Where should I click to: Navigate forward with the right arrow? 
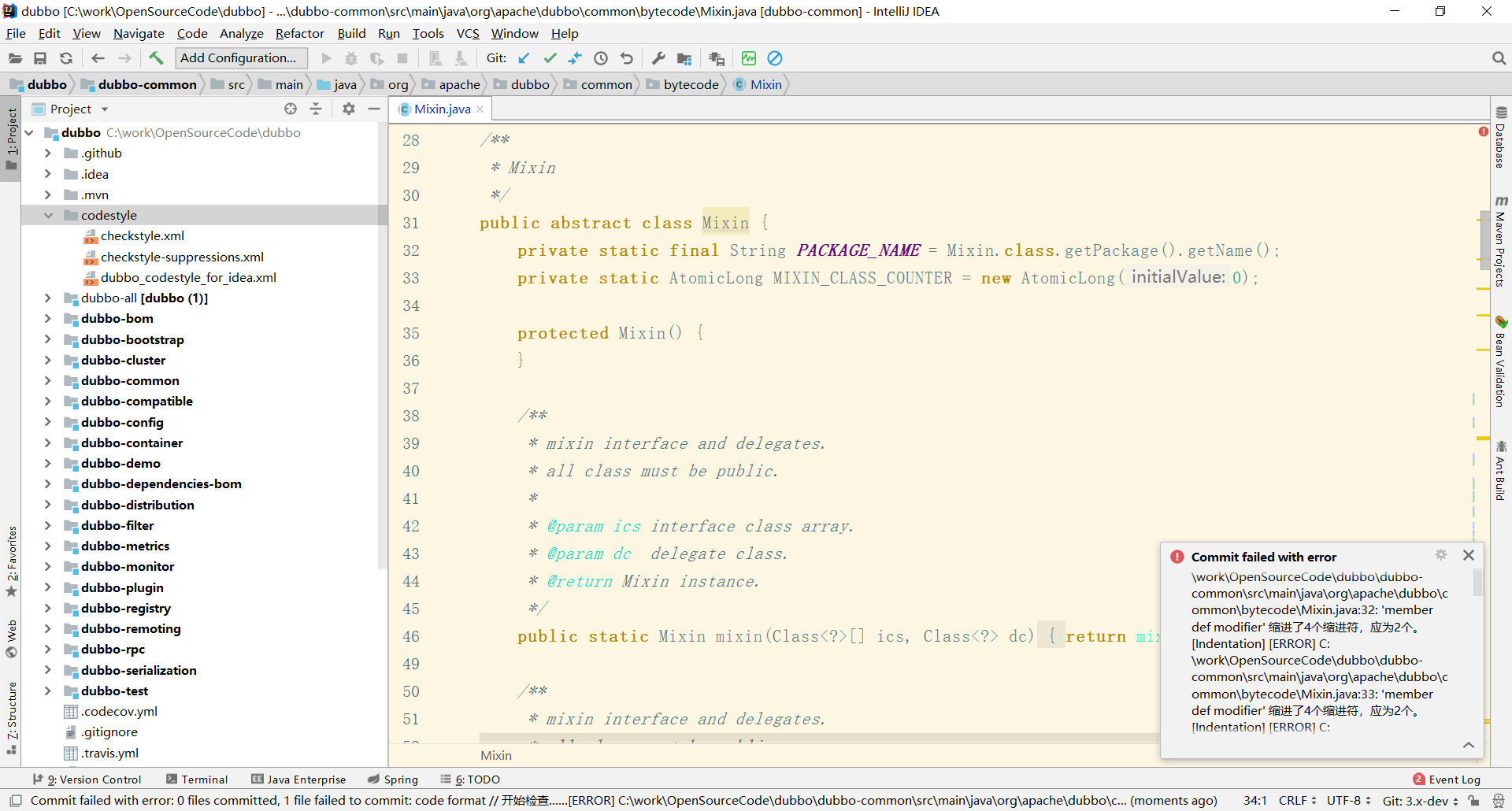tap(124, 58)
